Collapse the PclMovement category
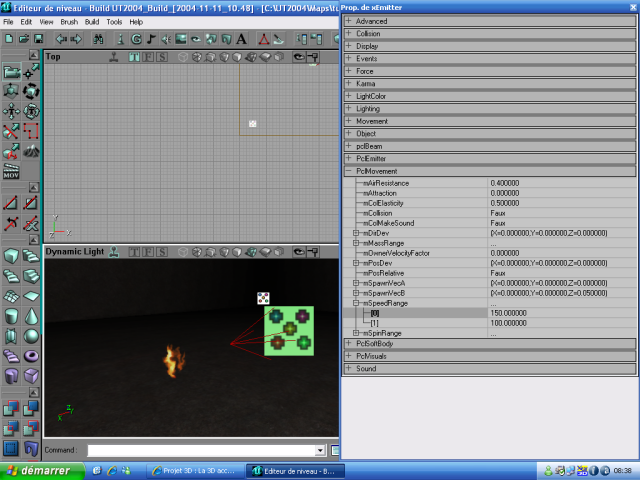This screenshot has height=480, width=640. [x=349, y=171]
